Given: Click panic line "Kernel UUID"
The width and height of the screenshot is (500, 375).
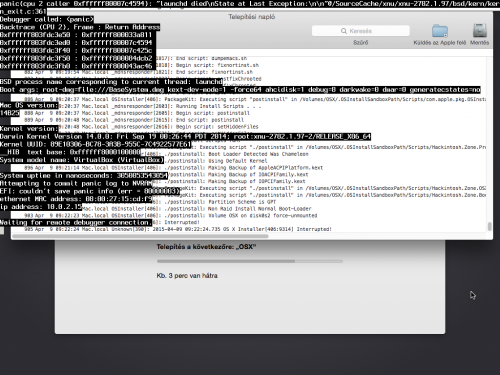Looking at the screenshot, I should coord(96,144).
